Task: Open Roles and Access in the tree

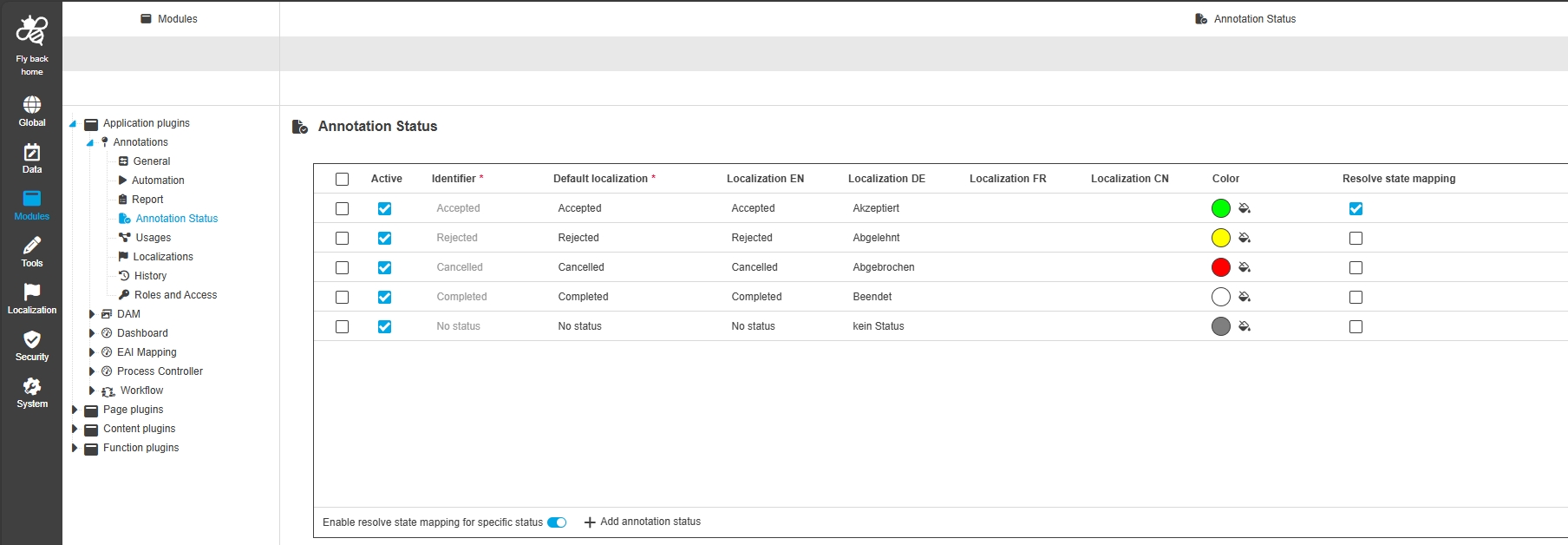Action: (x=175, y=295)
